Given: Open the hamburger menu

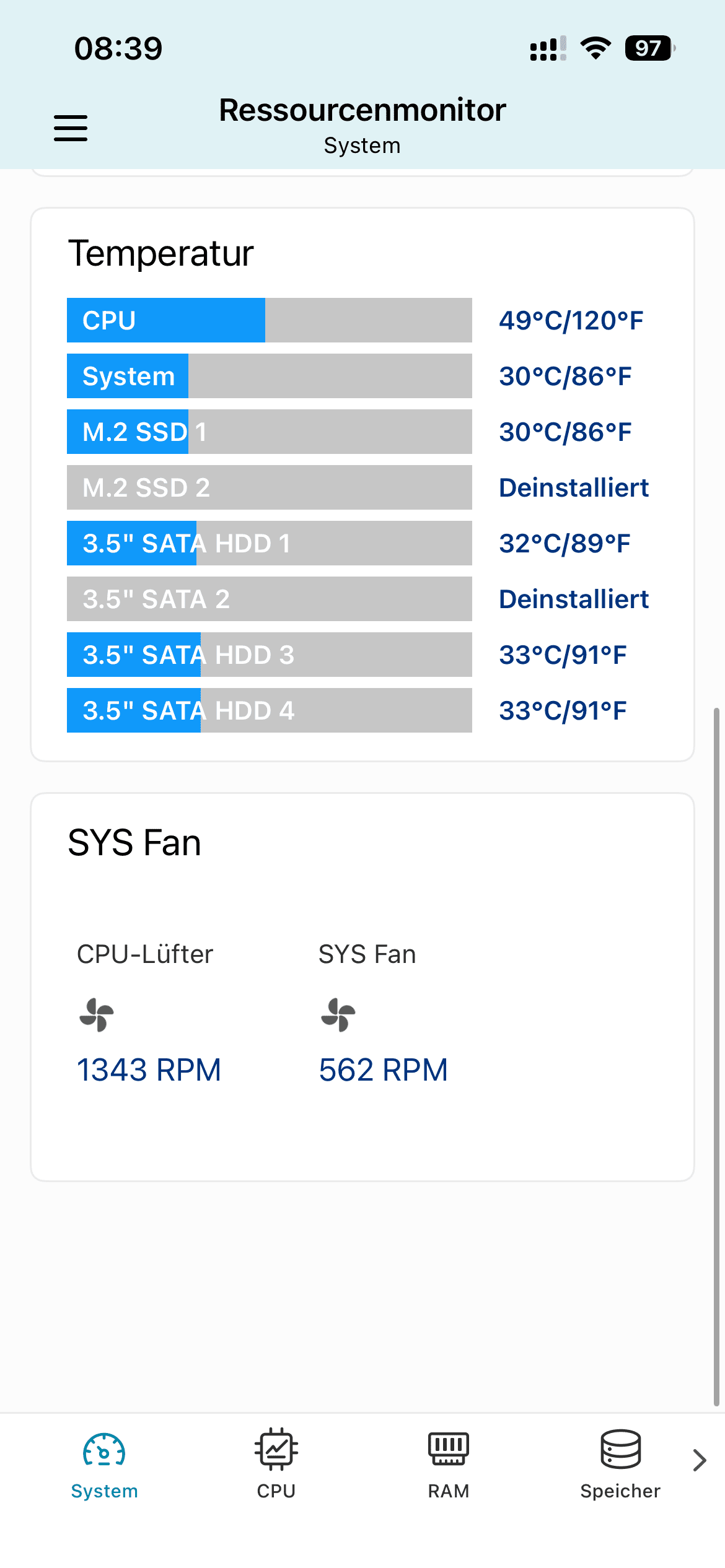Looking at the screenshot, I should click(71, 128).
